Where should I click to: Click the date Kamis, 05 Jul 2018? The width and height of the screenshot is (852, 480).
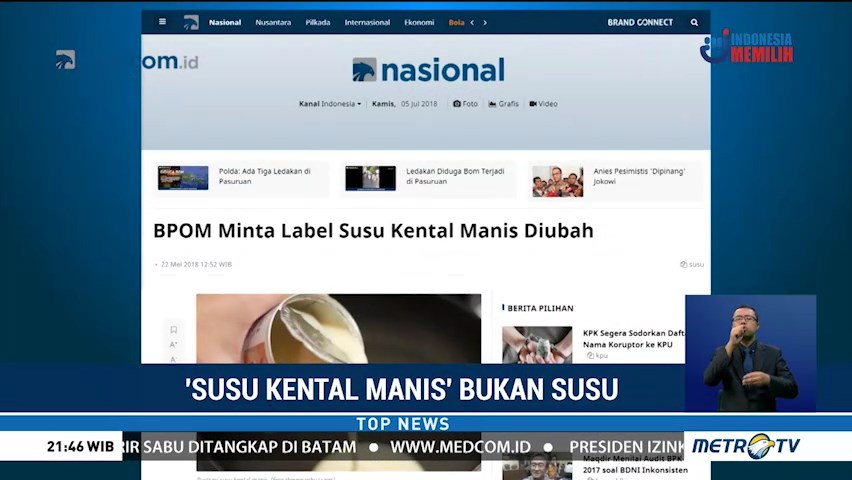tap(404, 104)
